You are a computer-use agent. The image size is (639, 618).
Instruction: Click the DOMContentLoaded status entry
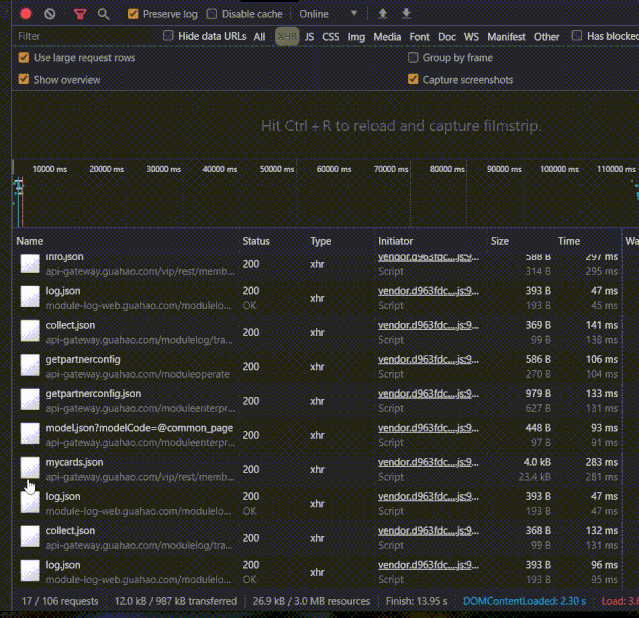tap(524, 601)
